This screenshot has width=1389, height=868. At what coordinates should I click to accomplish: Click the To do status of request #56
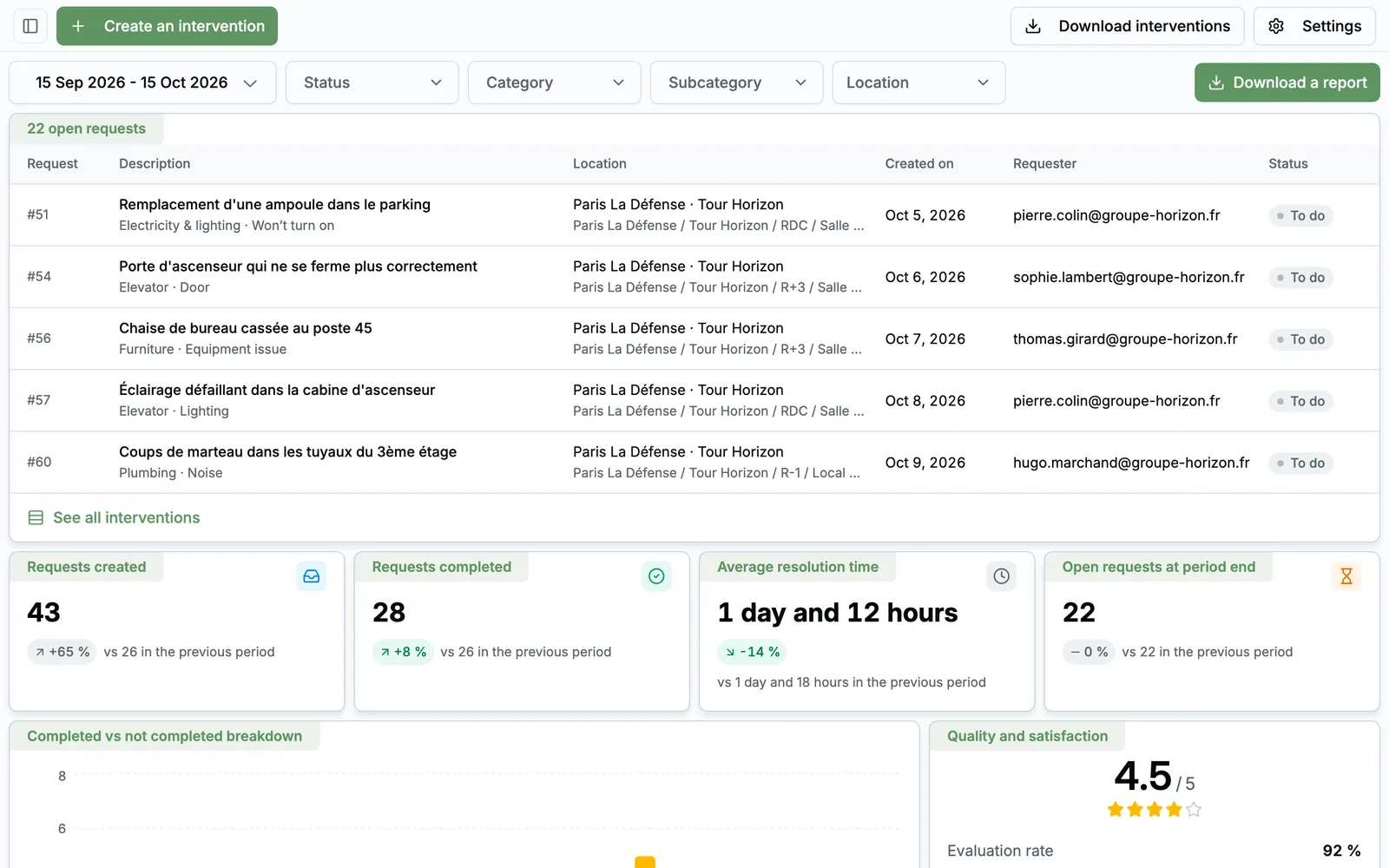point(1300,339)
